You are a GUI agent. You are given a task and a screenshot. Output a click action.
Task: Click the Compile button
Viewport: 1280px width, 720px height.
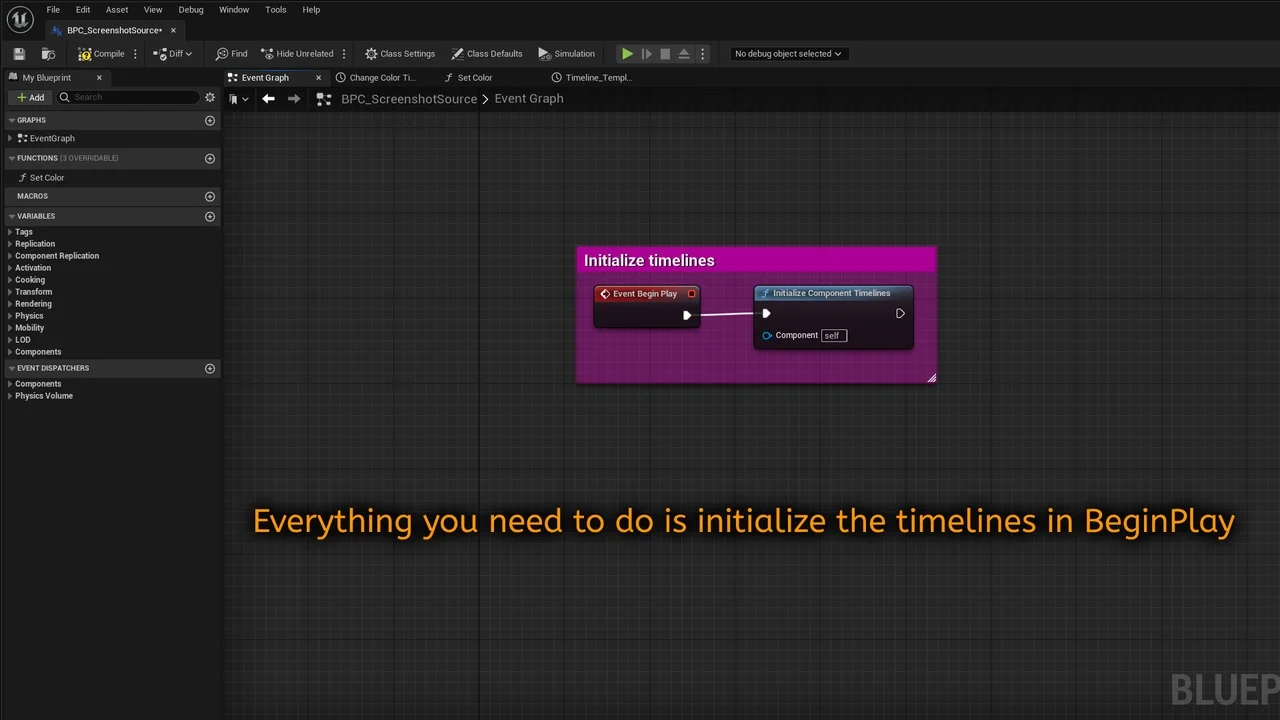[x=101, y=54]
